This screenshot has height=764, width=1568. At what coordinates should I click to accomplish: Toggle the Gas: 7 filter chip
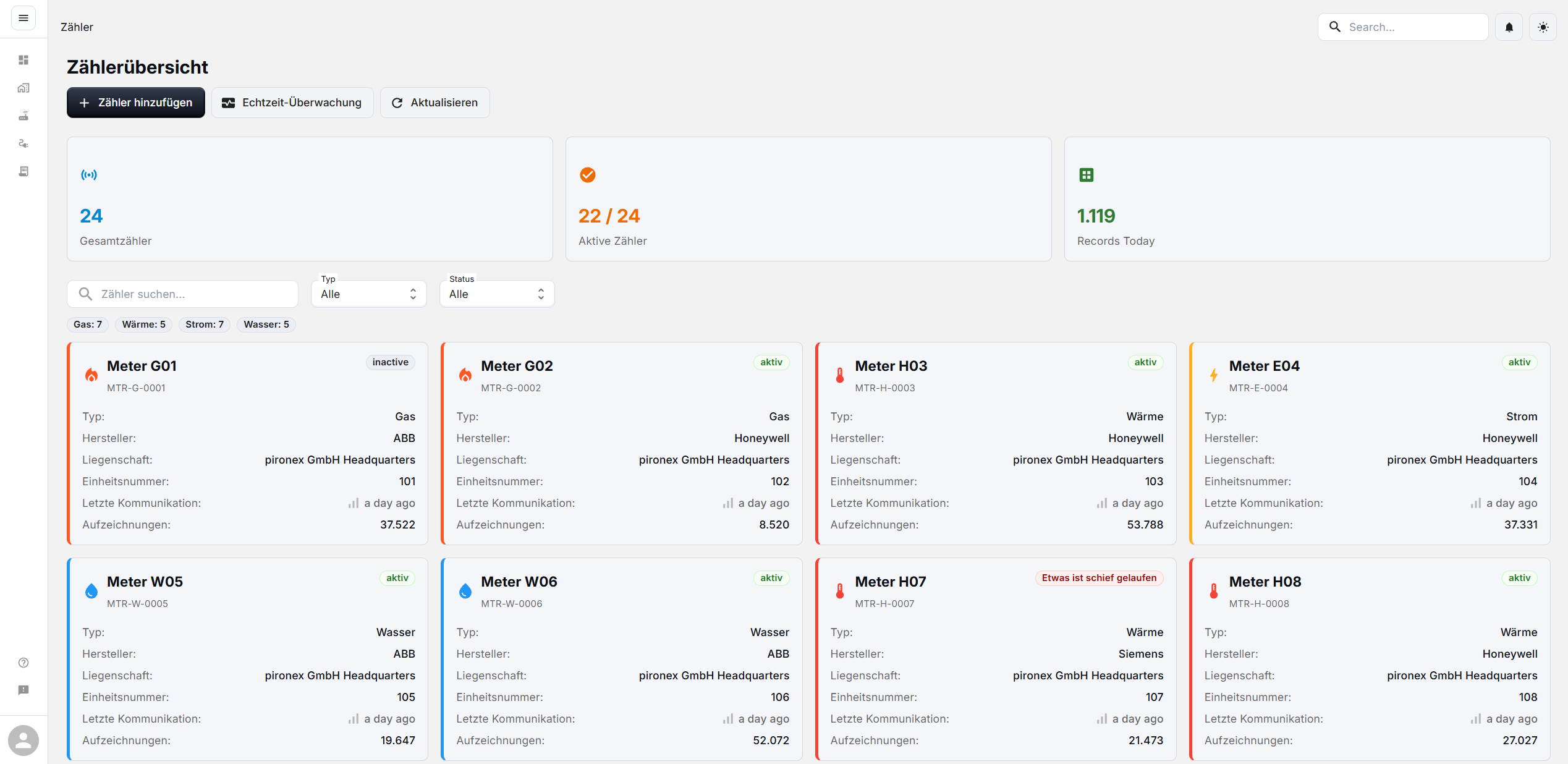(x=88, y=325)
